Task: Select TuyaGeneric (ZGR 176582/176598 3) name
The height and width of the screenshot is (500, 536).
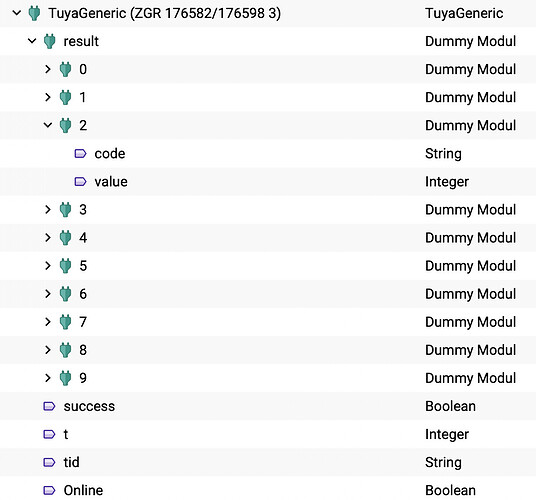Action: (165, 14)
